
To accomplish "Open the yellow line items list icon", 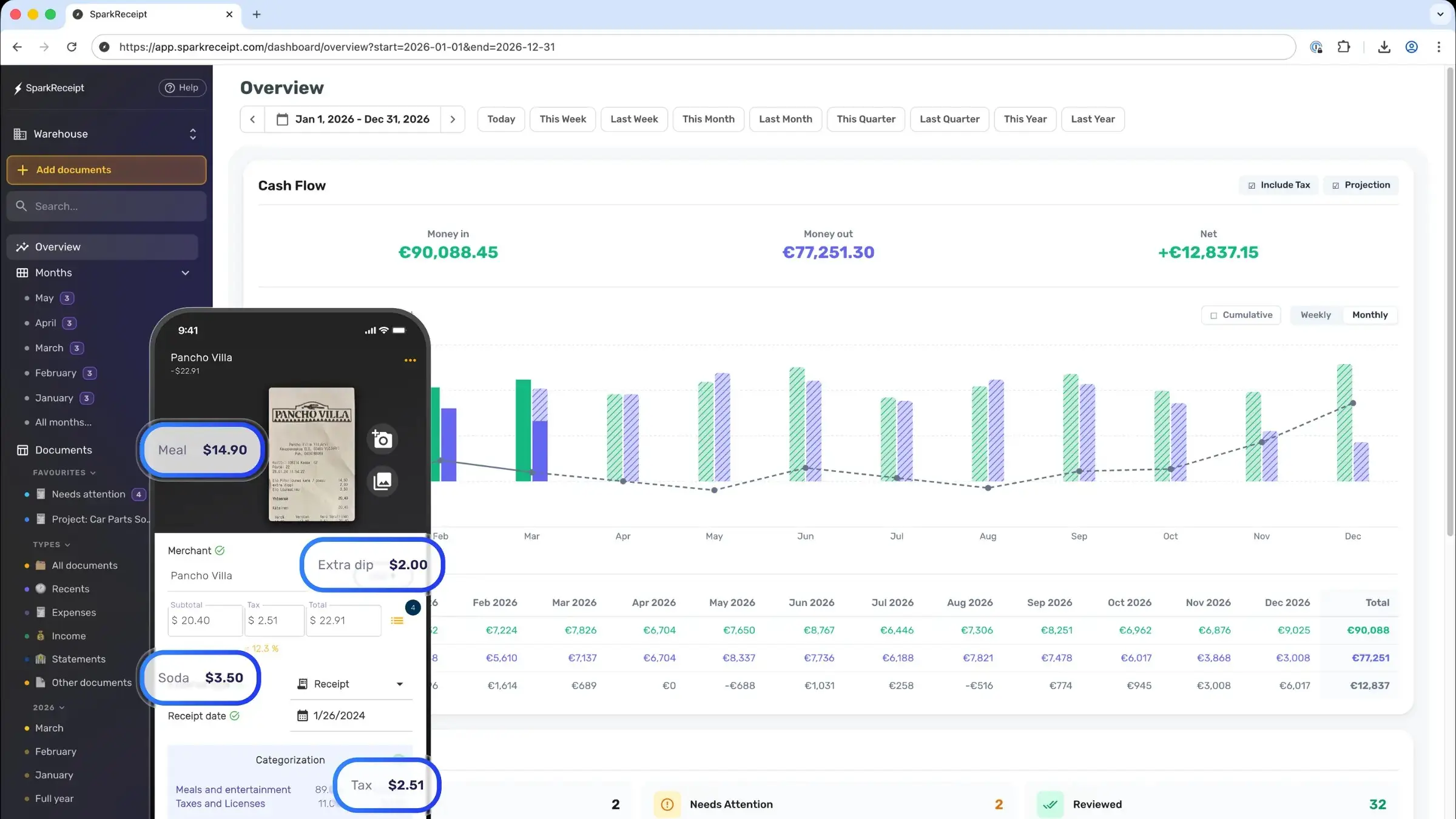I will point(398,621).
